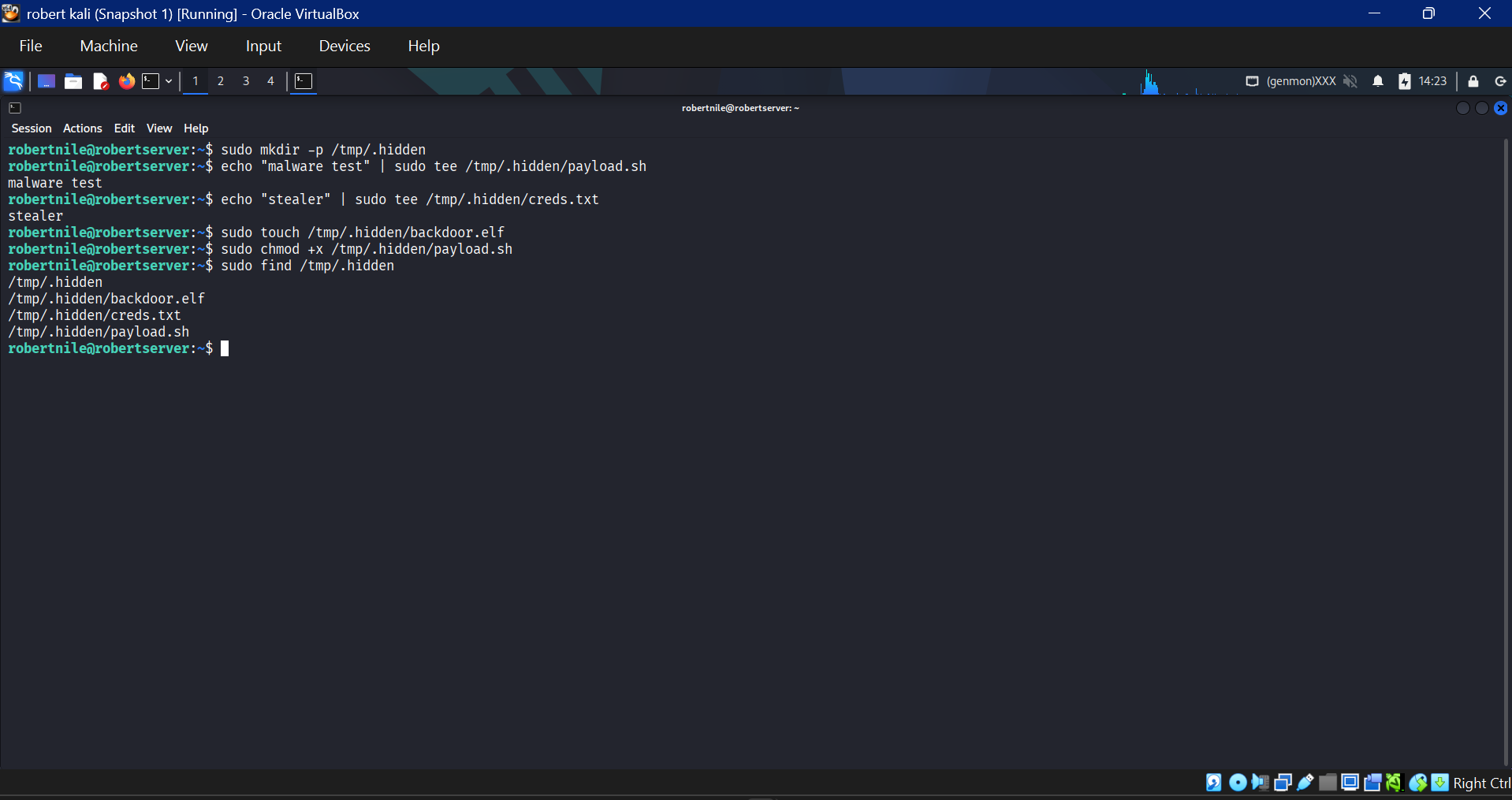Open the file manager from the Kali panel

point(73,81)
